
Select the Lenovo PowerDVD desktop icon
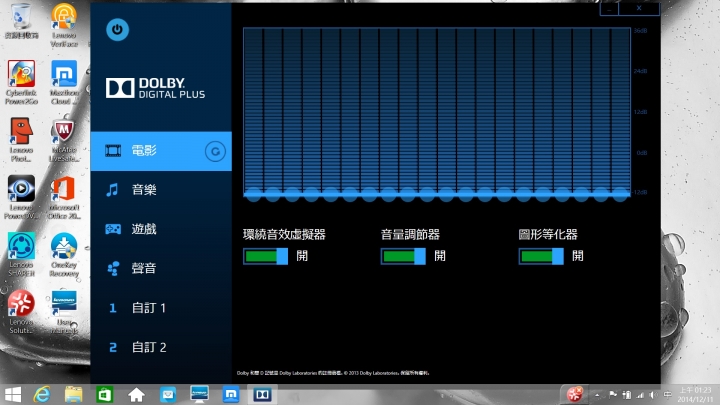coord(21,197)
